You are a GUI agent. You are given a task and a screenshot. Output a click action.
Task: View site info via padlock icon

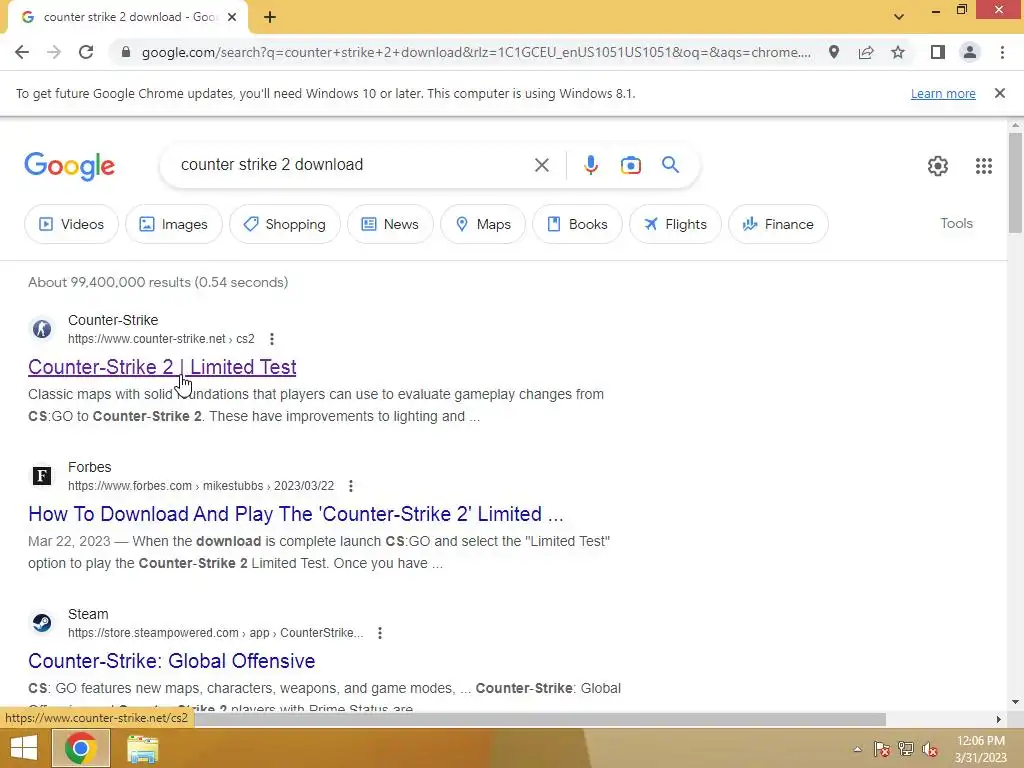pos(126,52)
